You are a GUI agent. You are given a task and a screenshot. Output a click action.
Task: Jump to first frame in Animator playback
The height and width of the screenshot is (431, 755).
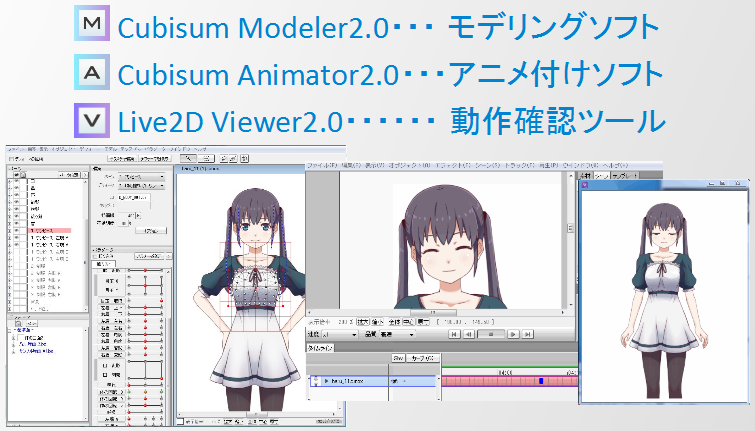pyautogui.click(x=454, y=334)
